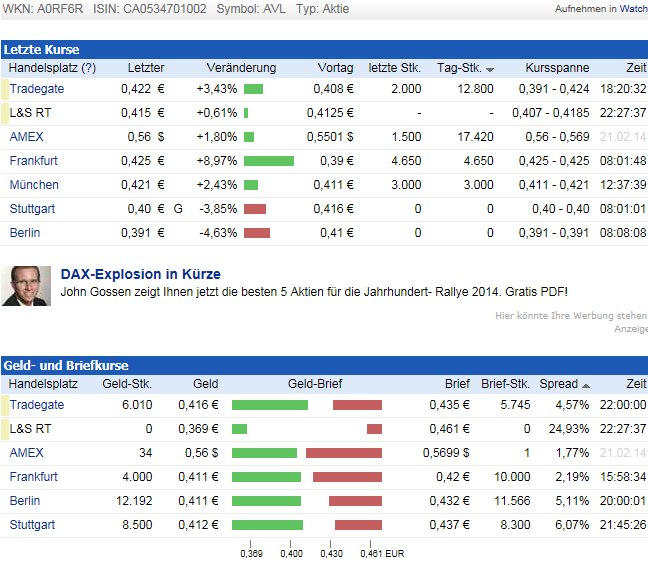648x563 pixels.
Task: Select Frankfurt Brief-Stk. value 10.000
Action: pyautogui.click(x=512, y=477)
